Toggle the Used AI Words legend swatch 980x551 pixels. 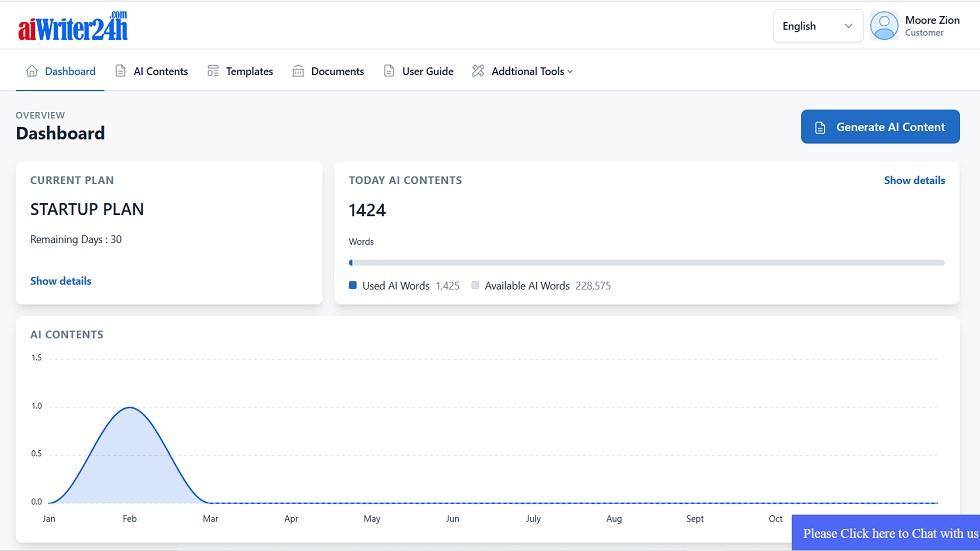(x=353, y=286)
